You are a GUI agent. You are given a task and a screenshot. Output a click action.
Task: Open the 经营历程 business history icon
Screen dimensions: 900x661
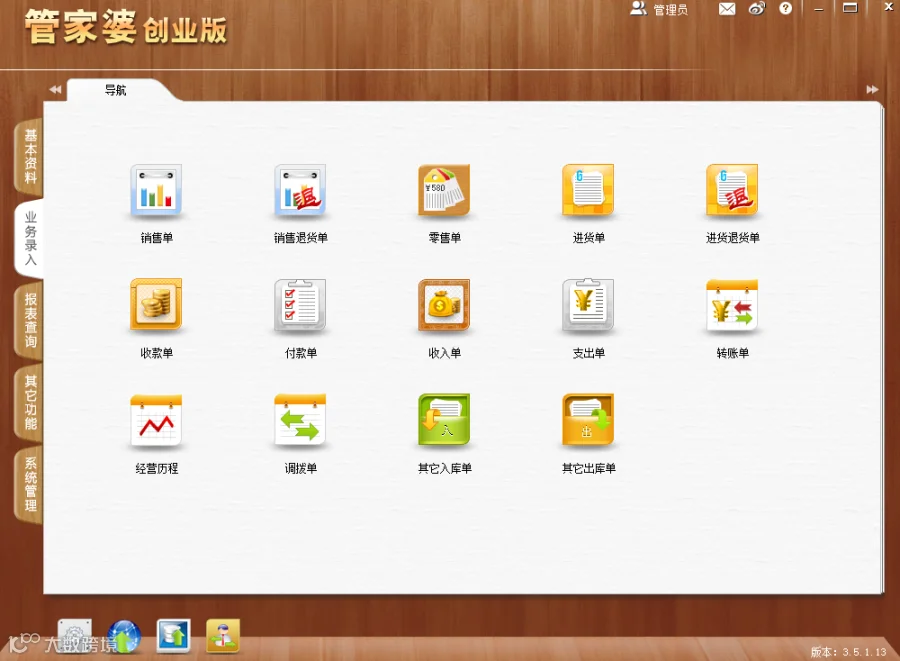click(156, 421)
